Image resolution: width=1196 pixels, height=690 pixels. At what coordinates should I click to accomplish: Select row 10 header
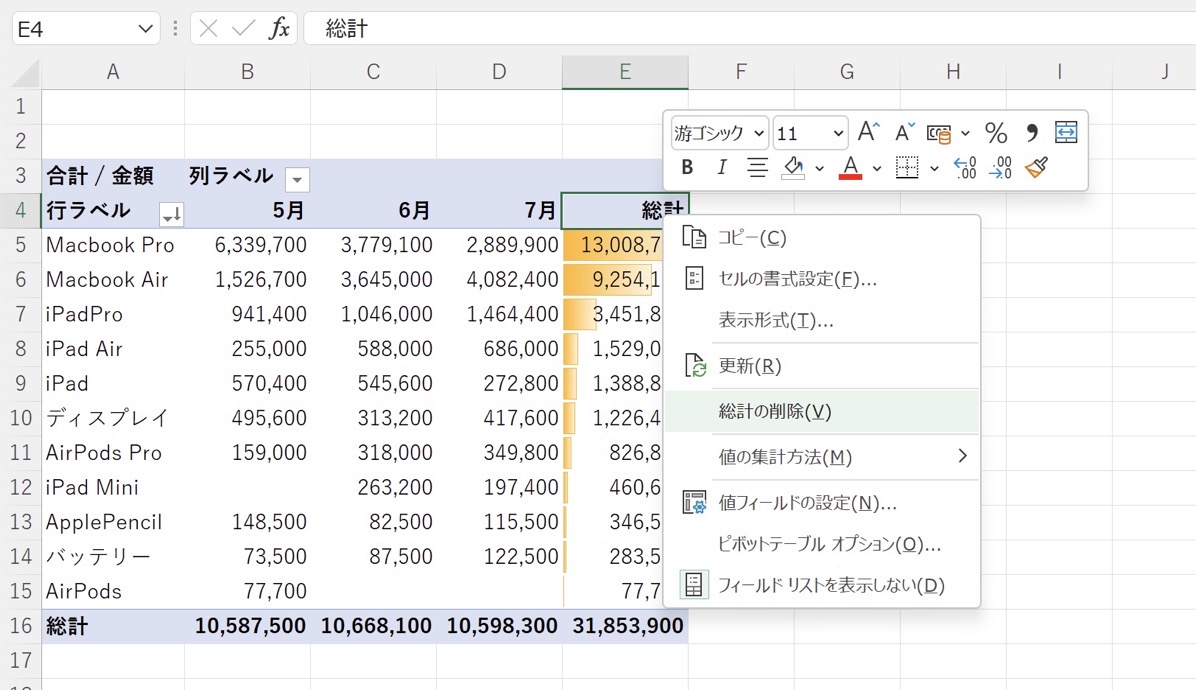(x=21, y=418)
